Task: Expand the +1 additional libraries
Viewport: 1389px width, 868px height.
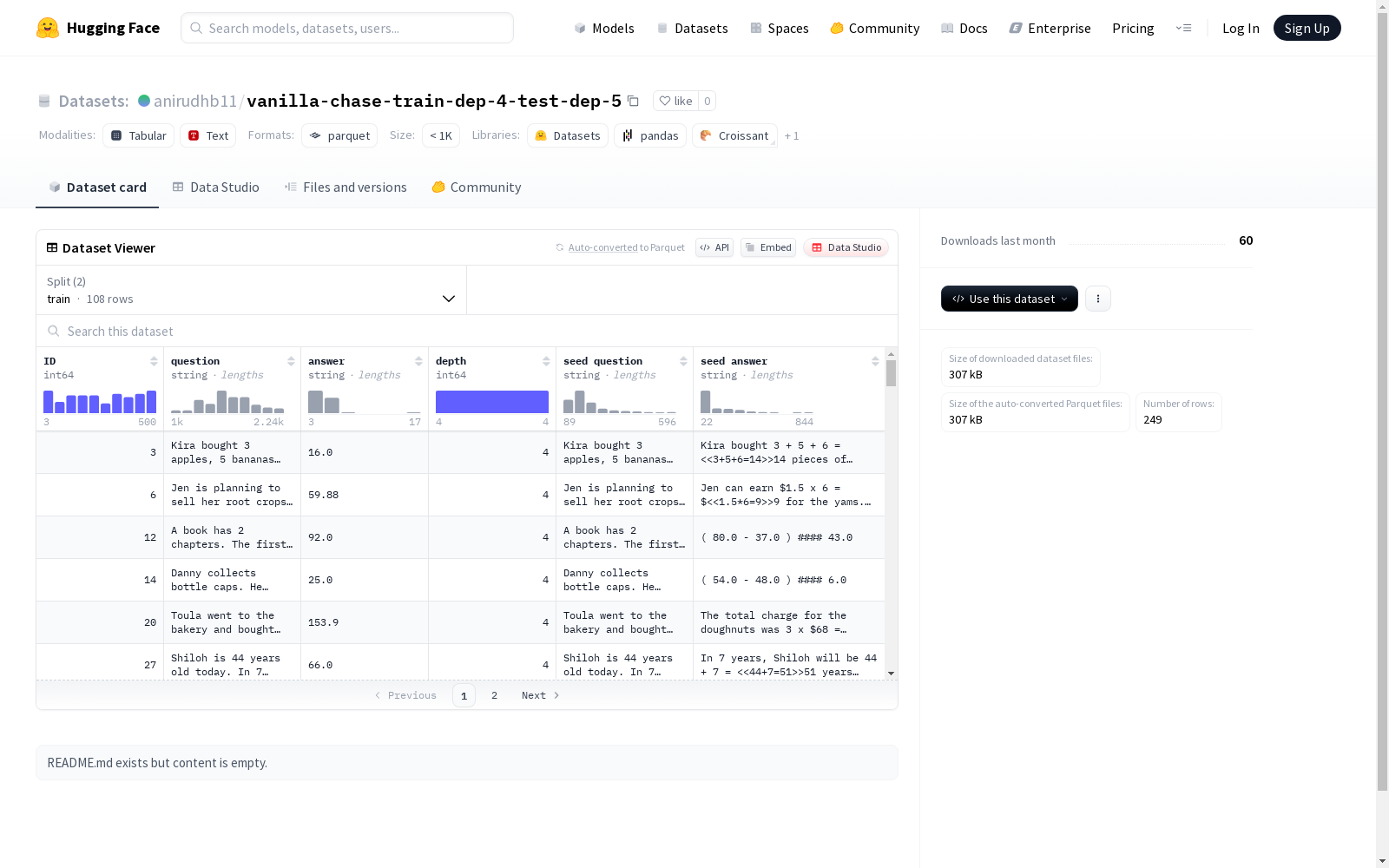Action: click(792, 136)
